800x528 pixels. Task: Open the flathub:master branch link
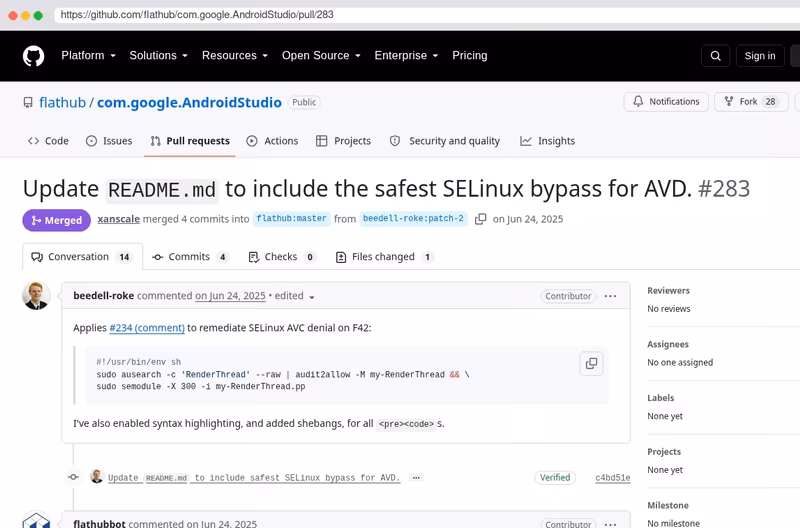[291, 218]
